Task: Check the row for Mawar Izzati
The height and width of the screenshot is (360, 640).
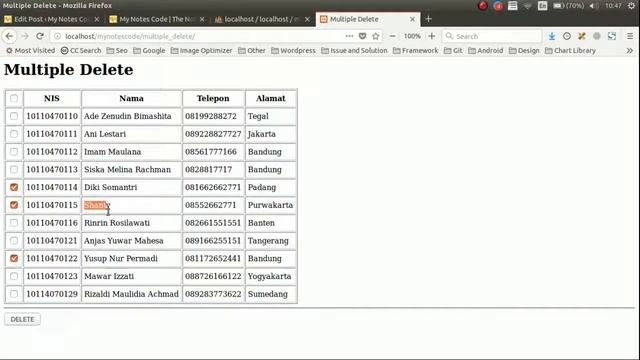Action: click(x=14, y=276)
